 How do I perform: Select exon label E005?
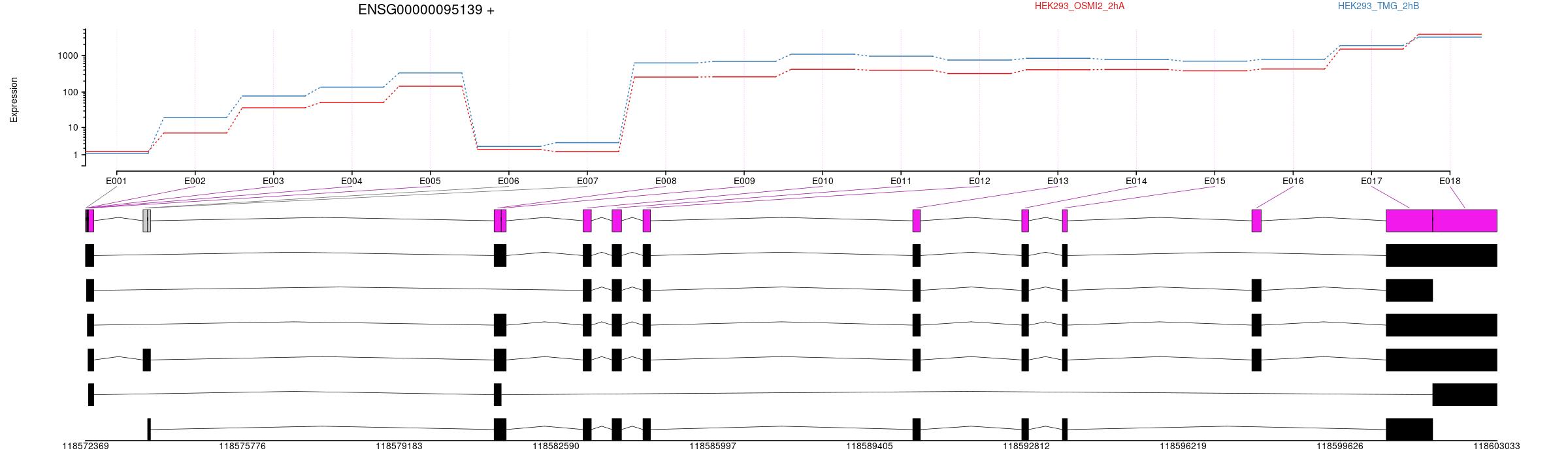pos(430,181)
